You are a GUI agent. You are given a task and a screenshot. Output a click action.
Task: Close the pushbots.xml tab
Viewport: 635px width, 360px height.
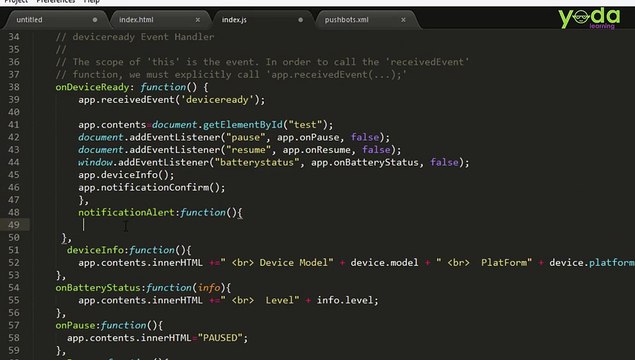click(x=403, y=20)
